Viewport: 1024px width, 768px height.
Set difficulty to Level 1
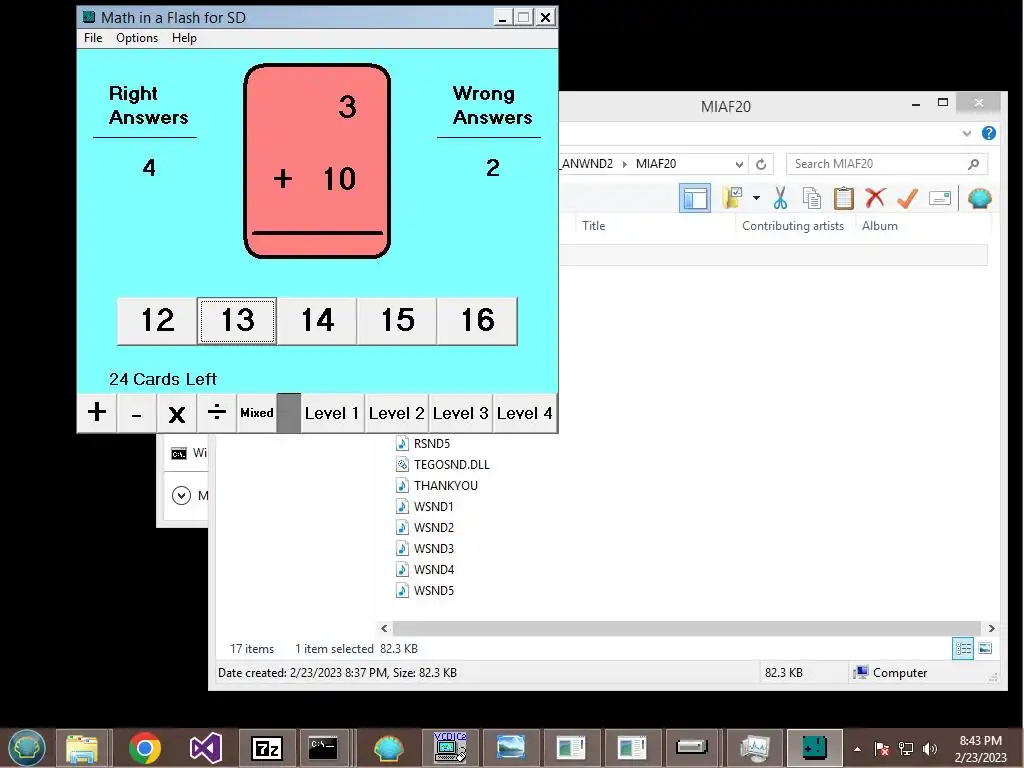click(x=332, y=413)
